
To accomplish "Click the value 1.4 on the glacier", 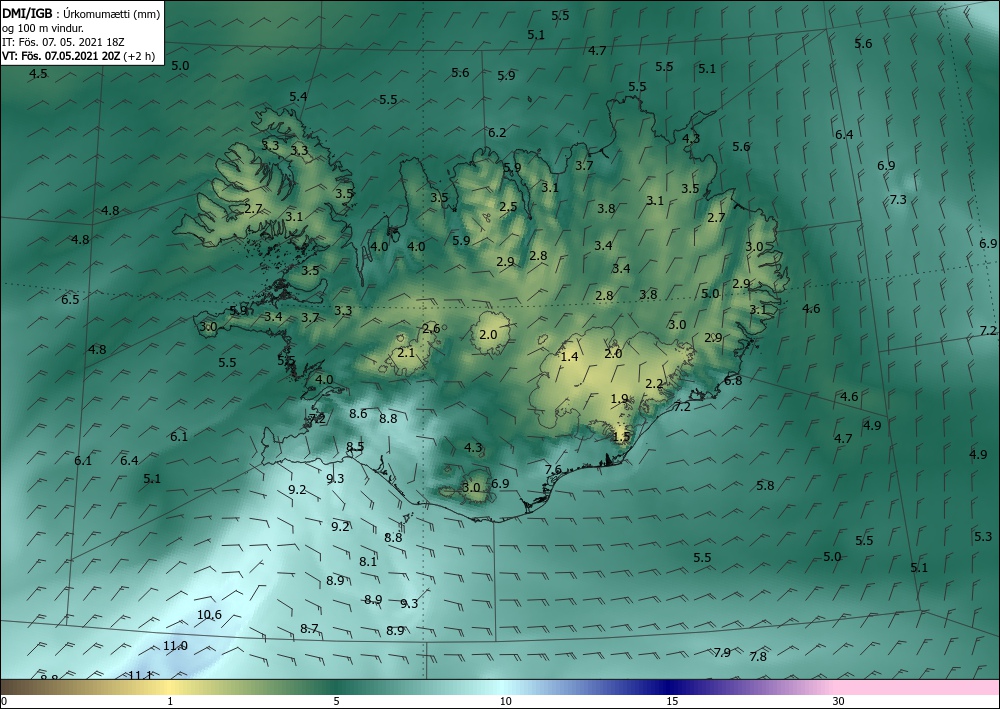I will pos(569,356).
